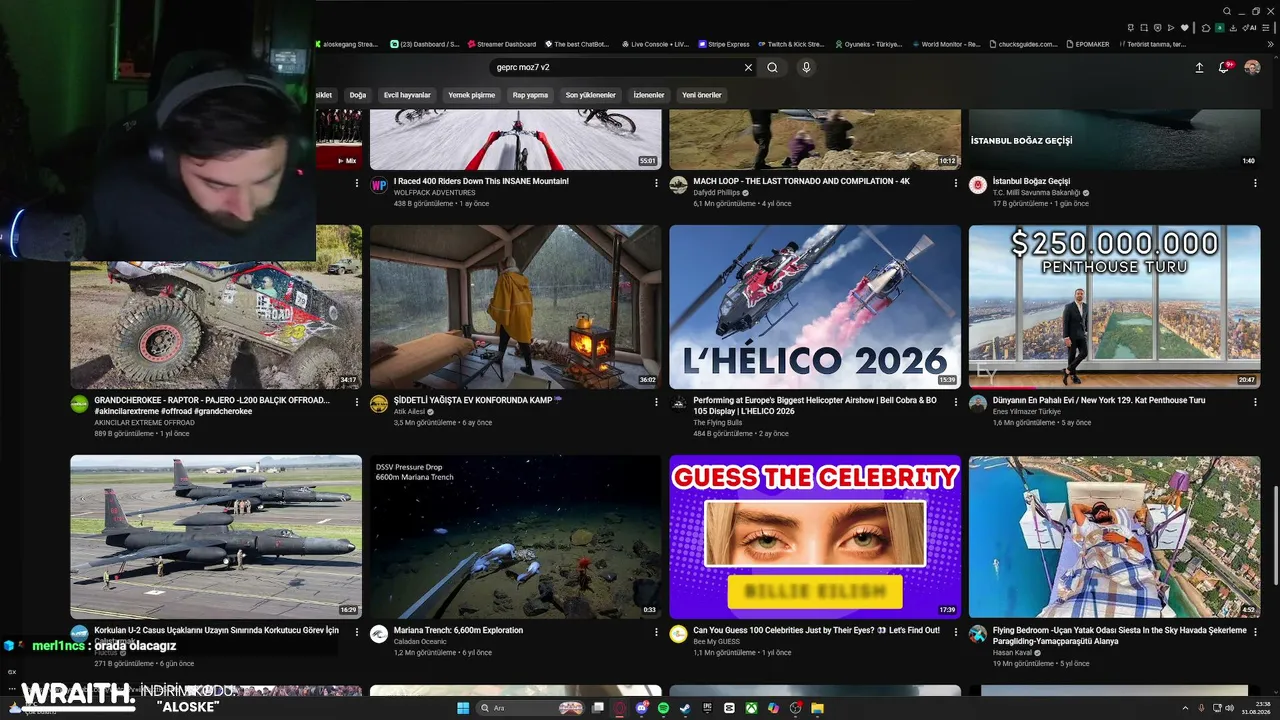The height and width of the screenshot is (720, 1280).
Task: Play the GUESS THE CELEBRITY thumbnail
Action: click(815, 537)
